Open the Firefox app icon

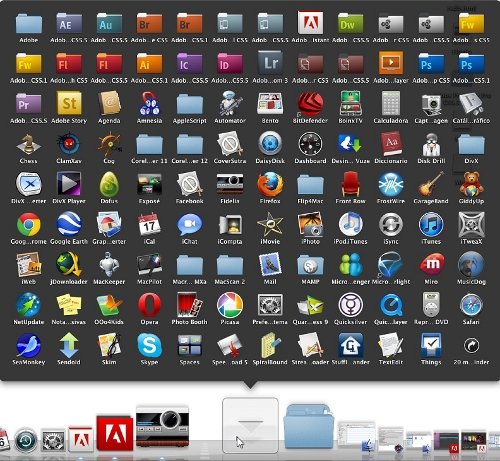click(x=270, y=184)
